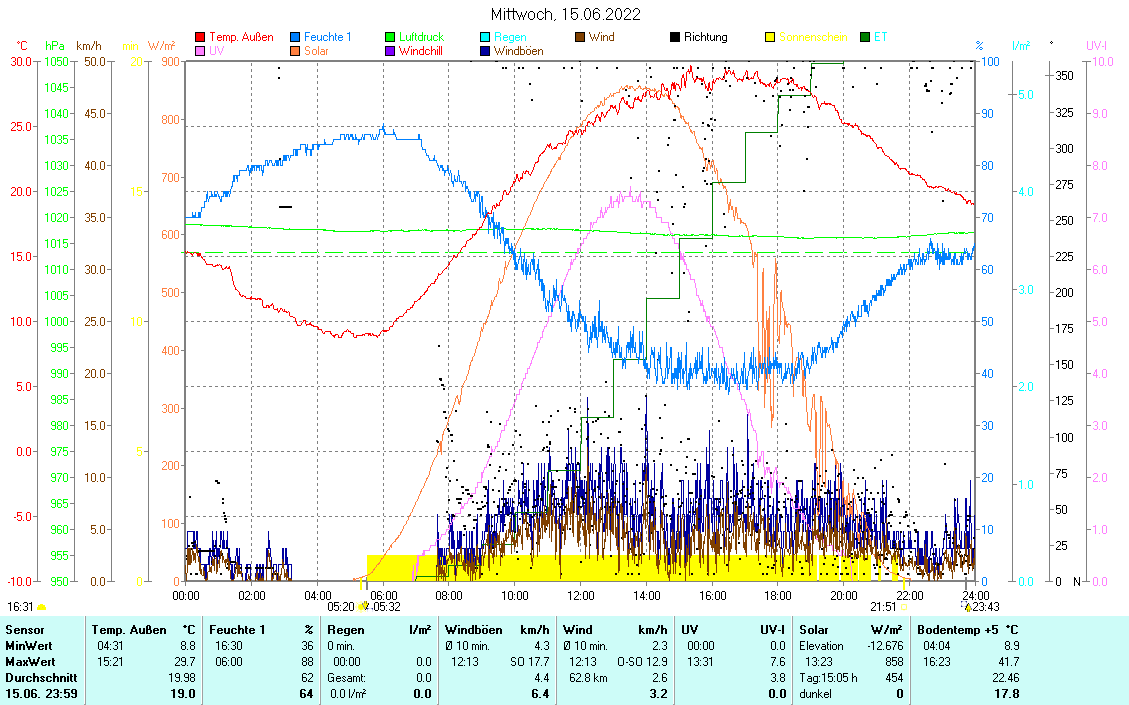Click the purple Windchill legend square

point(390,51)
